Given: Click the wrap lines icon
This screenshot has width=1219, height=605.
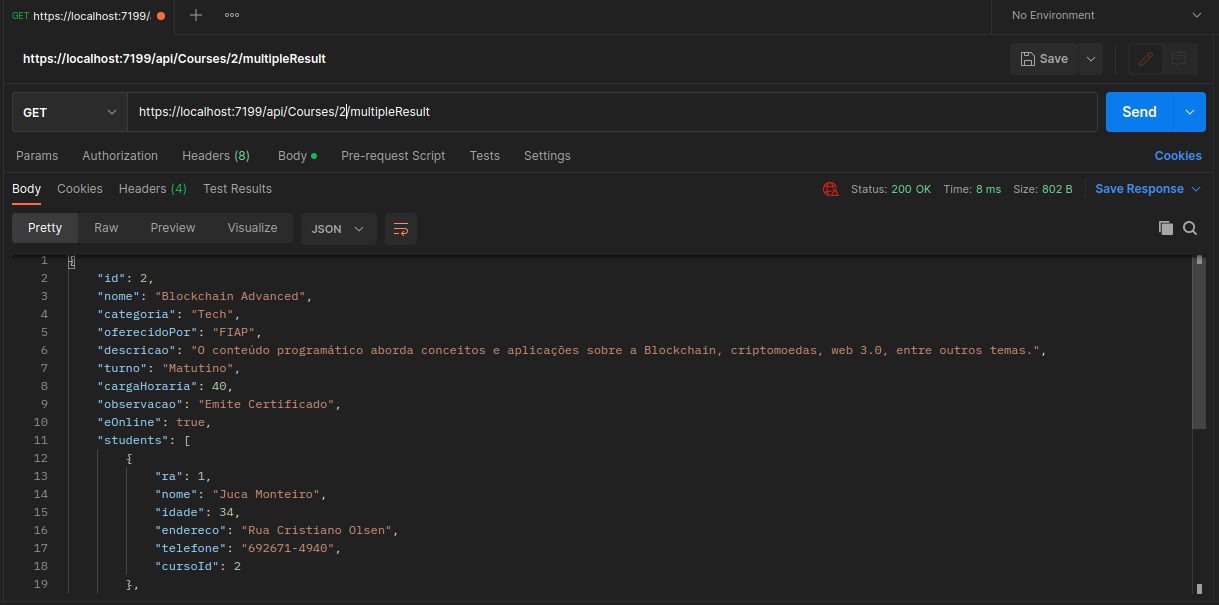Looking at the screenshot, I should (401, 229).
